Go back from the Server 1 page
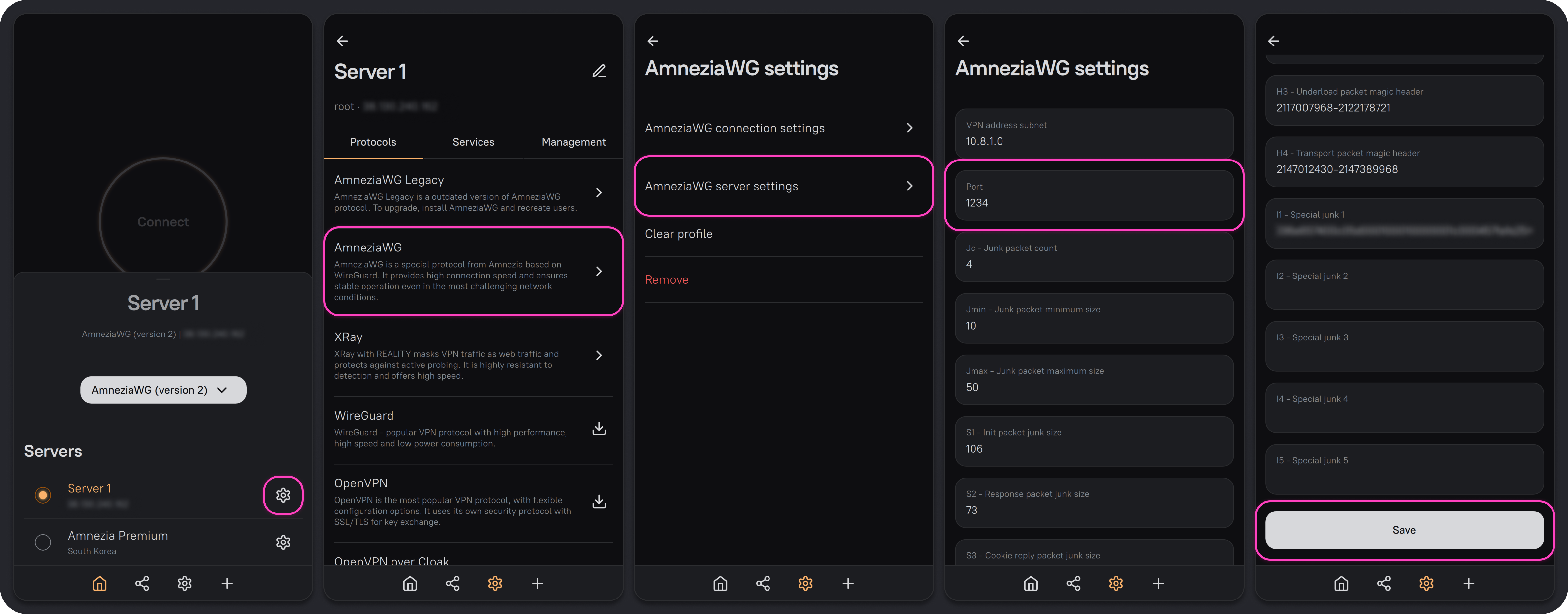The image size is (1568, 614). coord(342,41)
